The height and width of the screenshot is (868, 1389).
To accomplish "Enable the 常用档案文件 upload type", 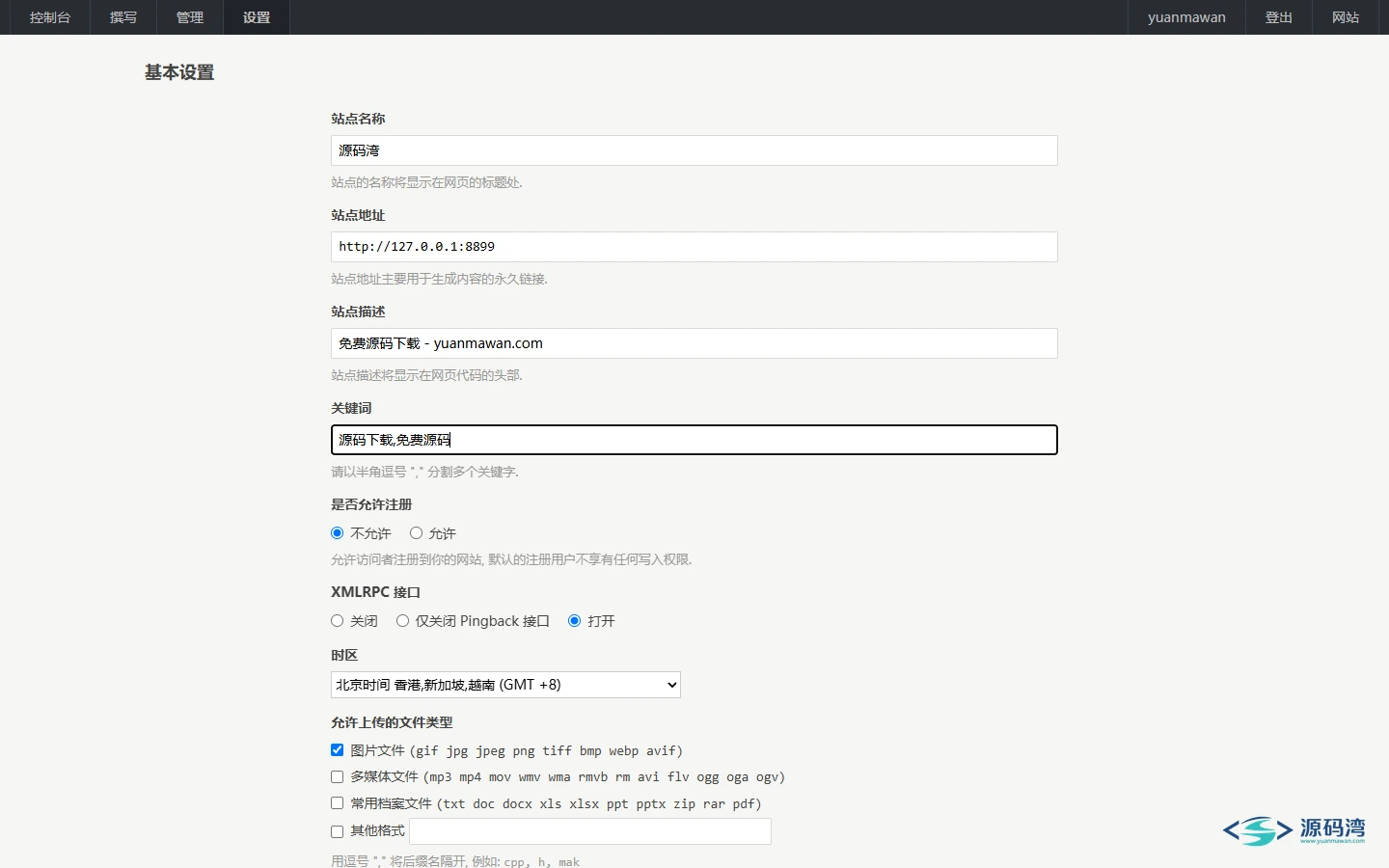I will (338, 803).
